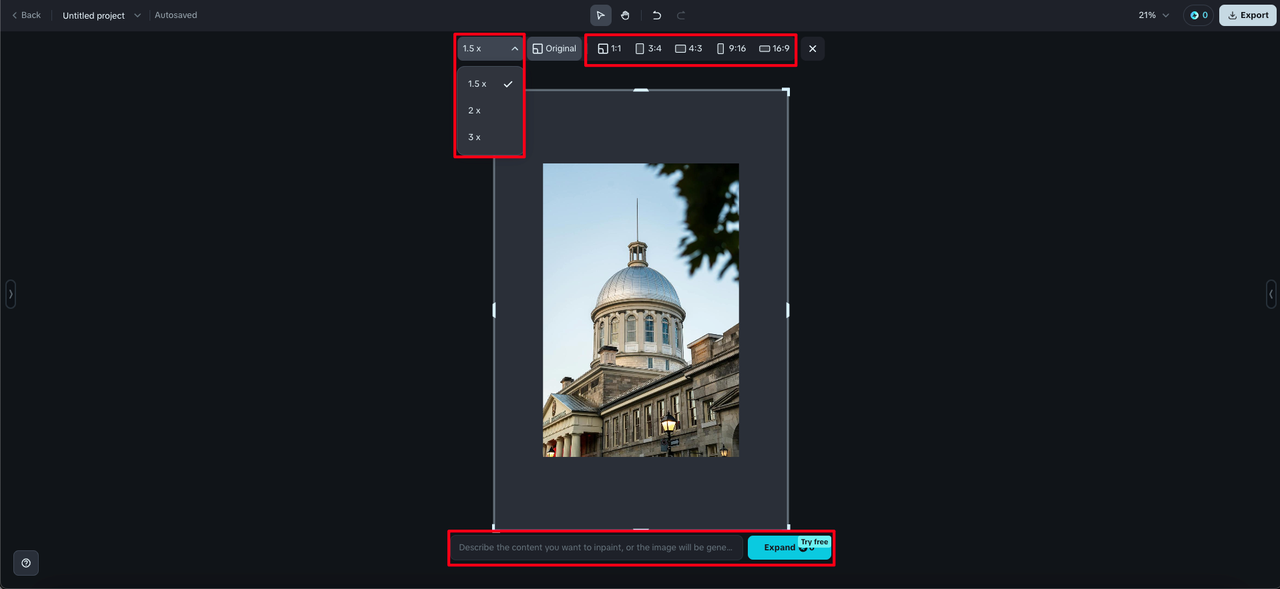Start generation with the Expand button
Screen dimensions: 1280x589
[789, 547]
